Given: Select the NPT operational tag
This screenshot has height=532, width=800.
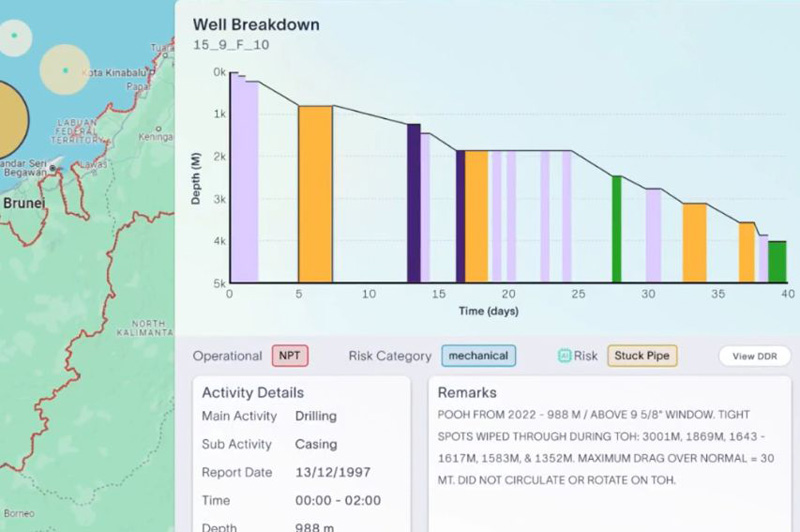Looking at the screenshot, I should 290,356.
